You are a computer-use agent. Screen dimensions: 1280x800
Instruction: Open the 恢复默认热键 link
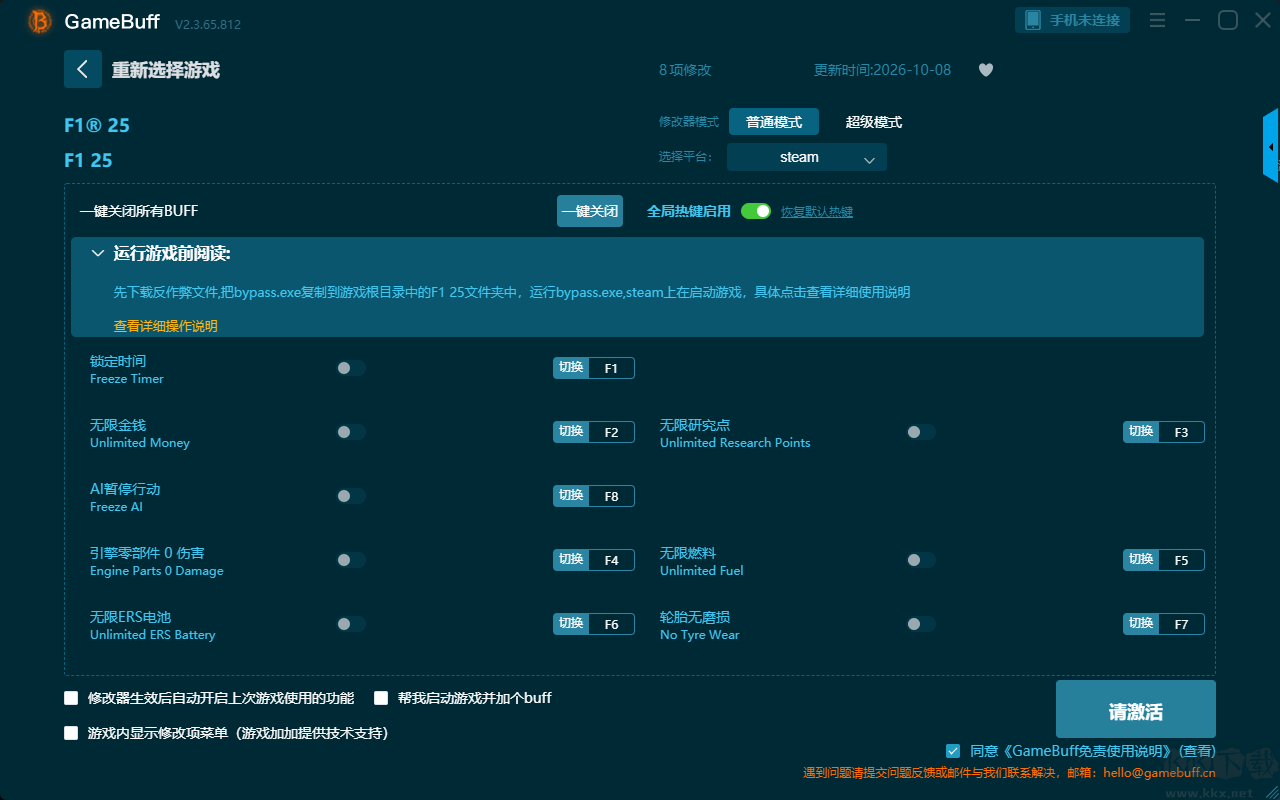[817, 212]
